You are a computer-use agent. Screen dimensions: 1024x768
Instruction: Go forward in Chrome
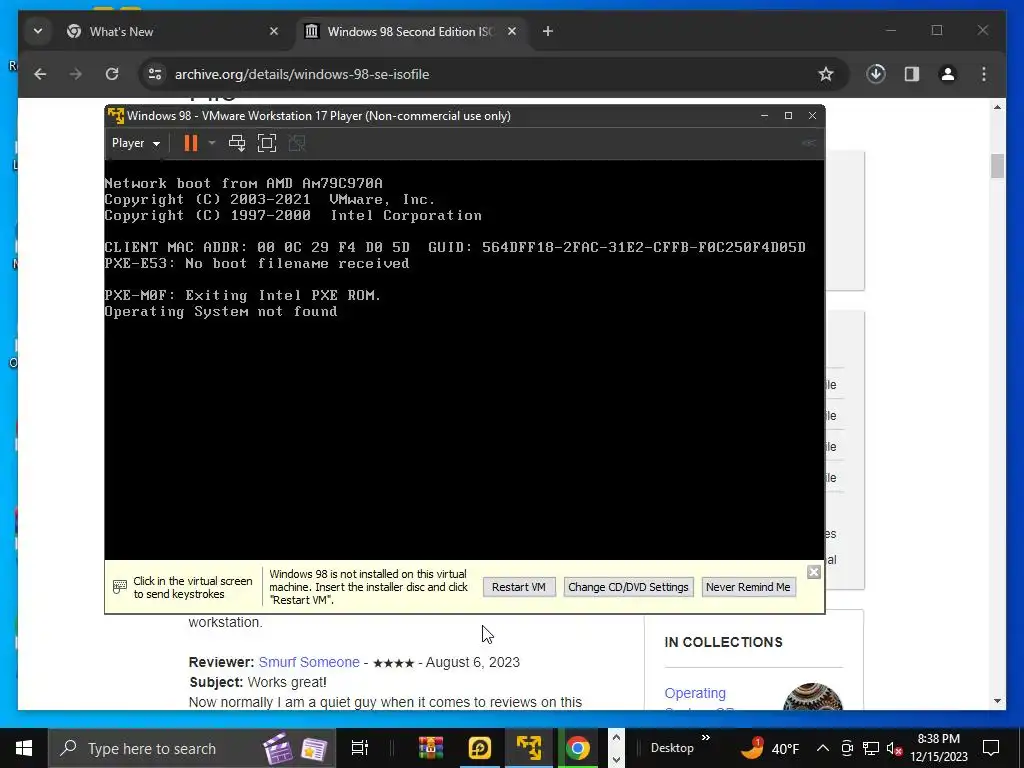pos(76,74)
